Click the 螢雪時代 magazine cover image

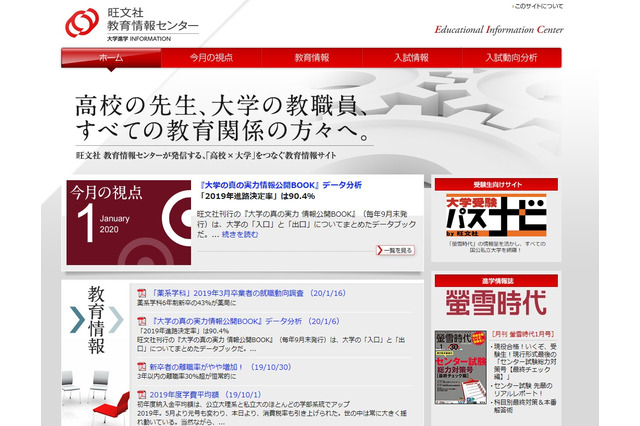460,367
